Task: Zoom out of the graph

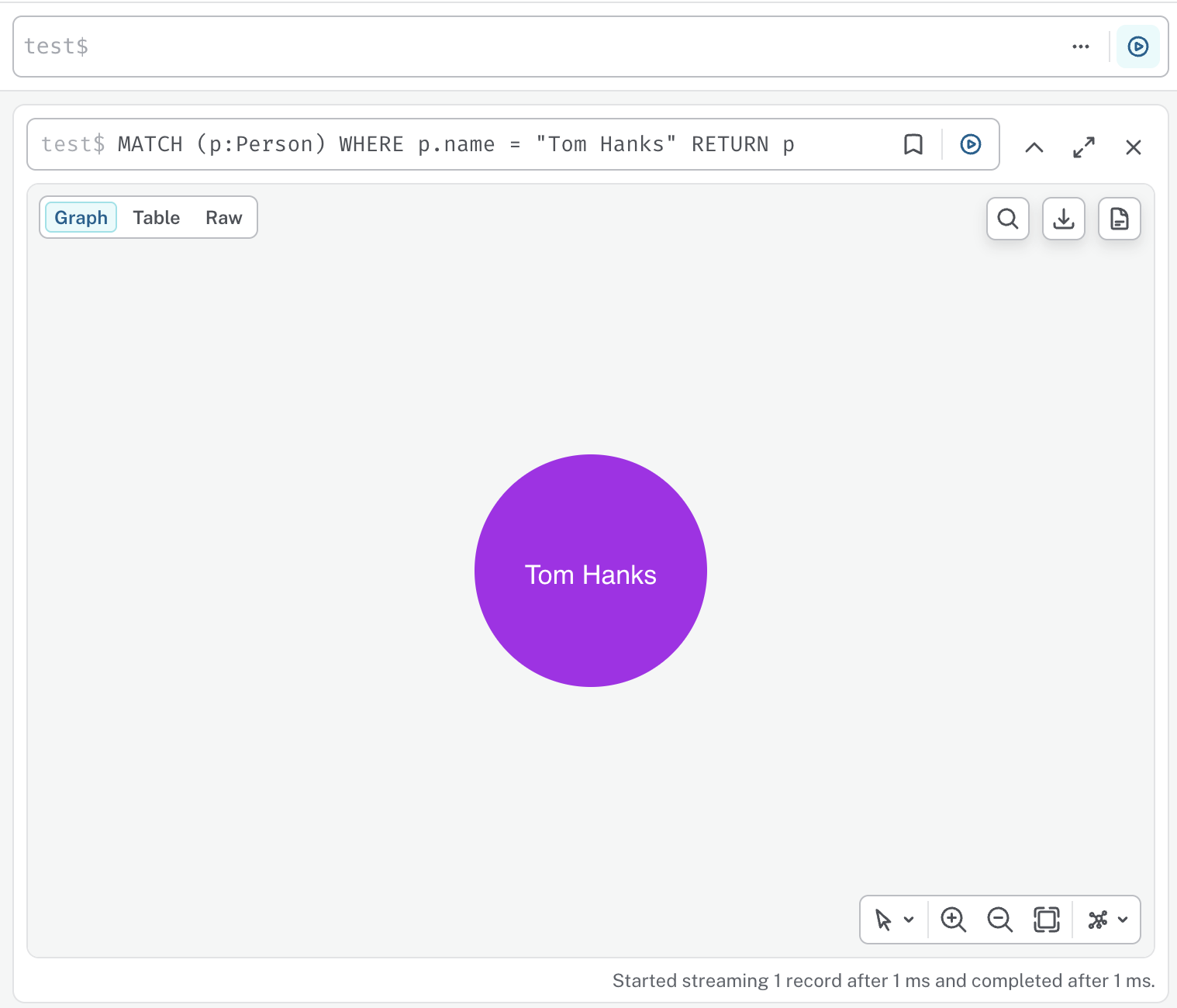Action: (999, 920)
